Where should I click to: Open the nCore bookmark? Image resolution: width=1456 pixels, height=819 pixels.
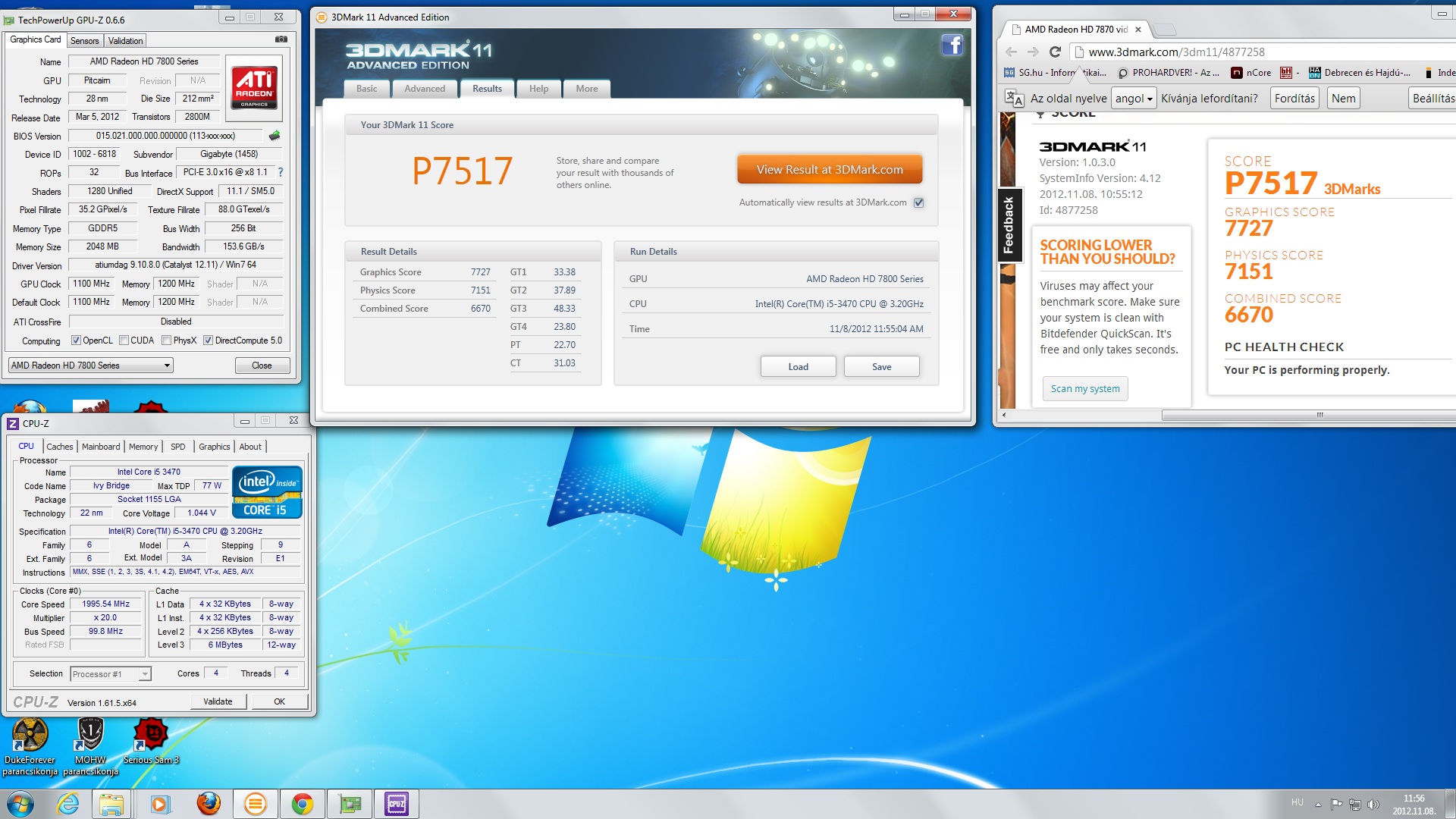pos(1251,73)
